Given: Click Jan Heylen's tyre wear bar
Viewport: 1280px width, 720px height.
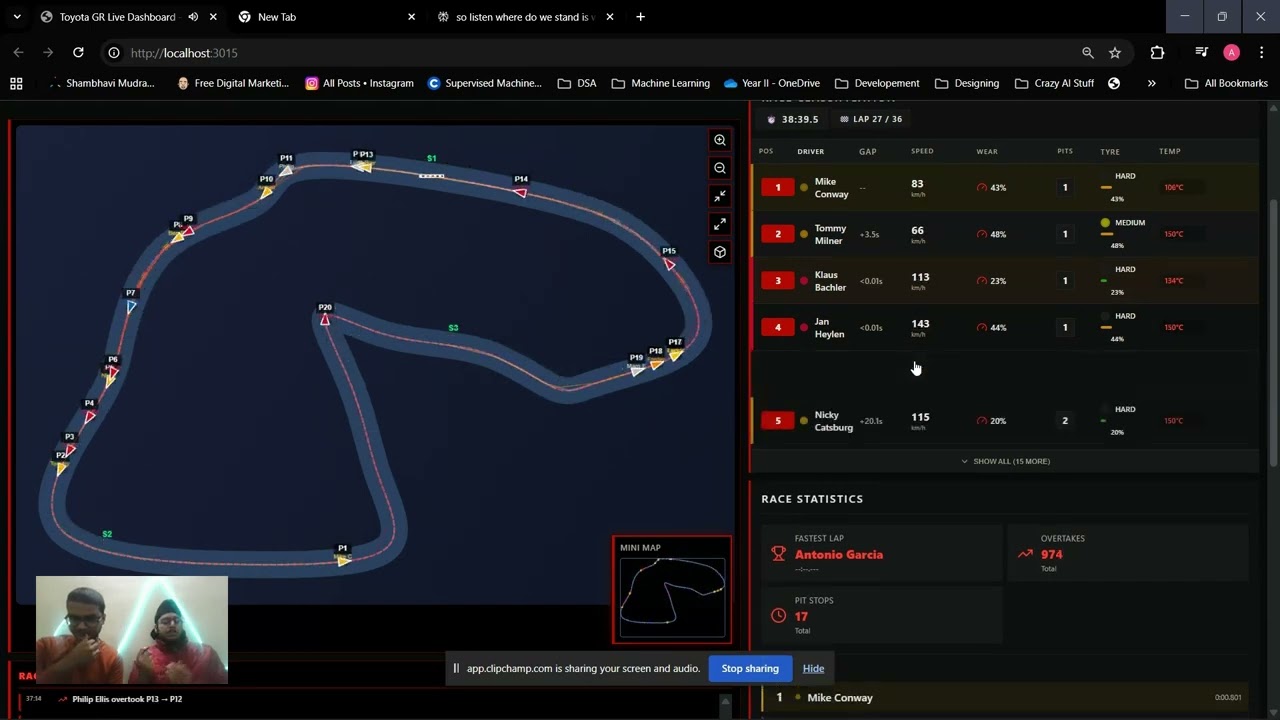Looking at the screenshot, I should coord(1106,327).
